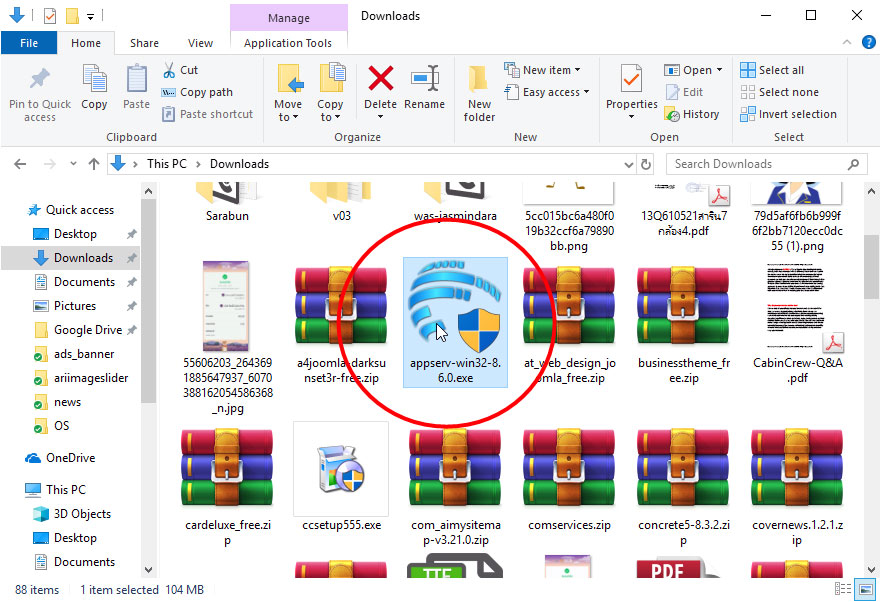881x602 pixels.
Task: Switch to the View tab
Action: [200, 43]
